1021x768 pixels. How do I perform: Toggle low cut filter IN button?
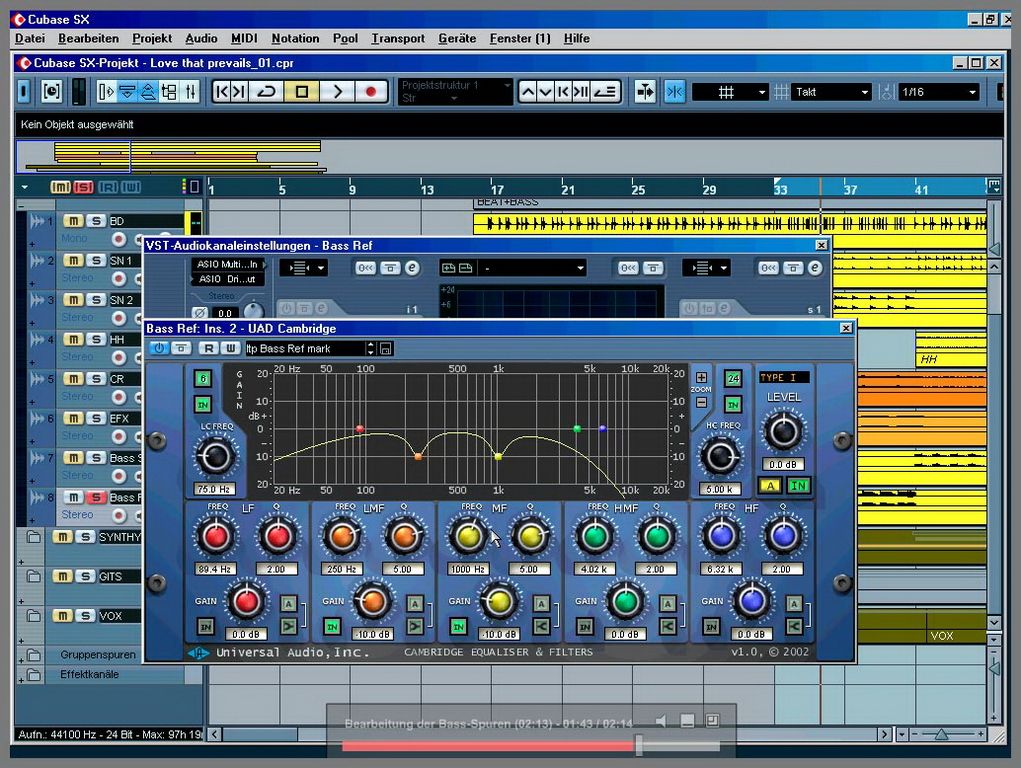tap(203, 405)
